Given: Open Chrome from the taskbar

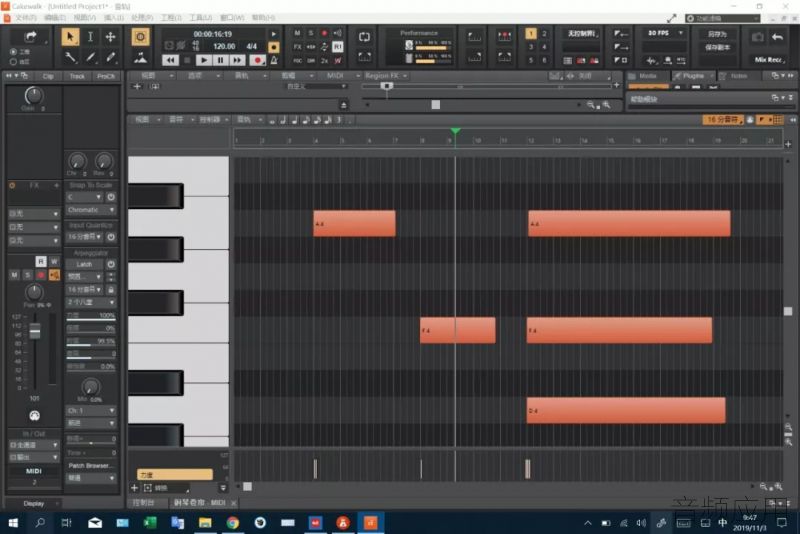Looking at the screenshot, I should point(233,522).
